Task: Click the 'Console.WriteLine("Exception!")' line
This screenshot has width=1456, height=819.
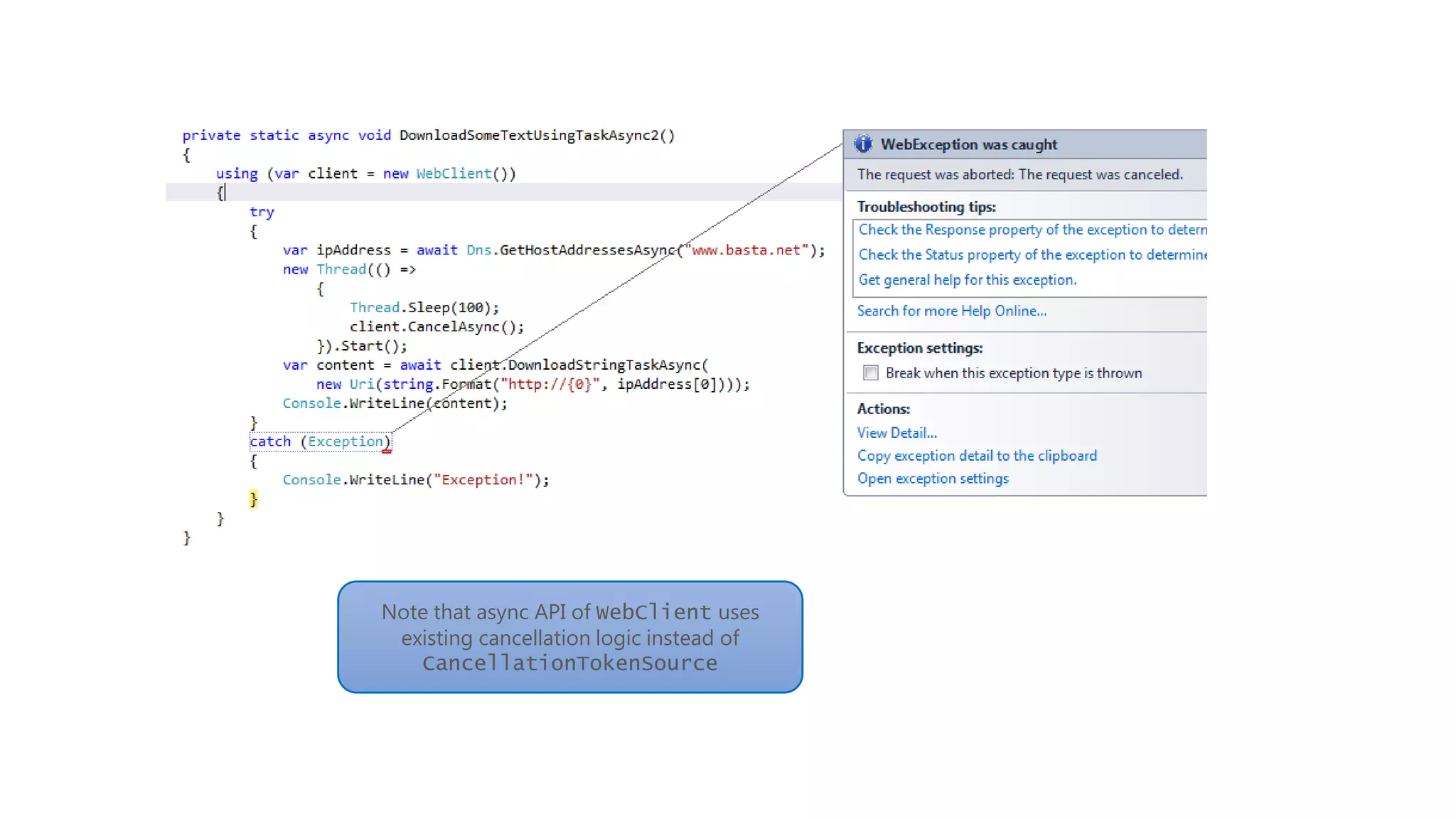Action: [x=415, y=480]
